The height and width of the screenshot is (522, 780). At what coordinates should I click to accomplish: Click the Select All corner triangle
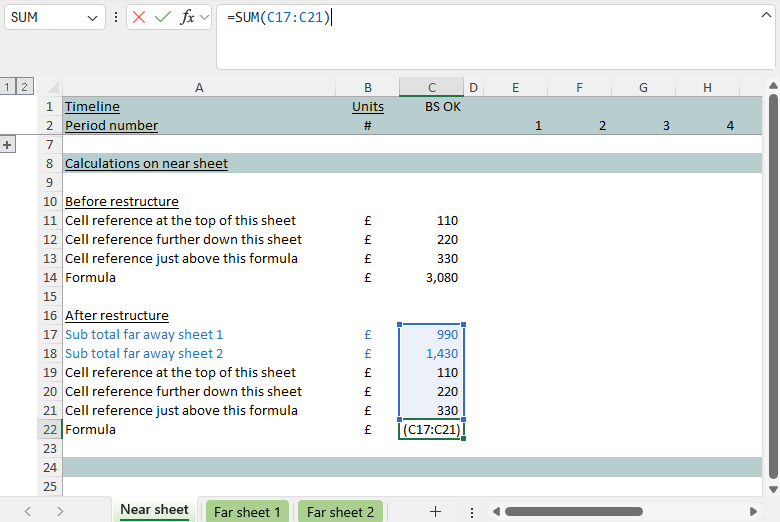(54, 88)
